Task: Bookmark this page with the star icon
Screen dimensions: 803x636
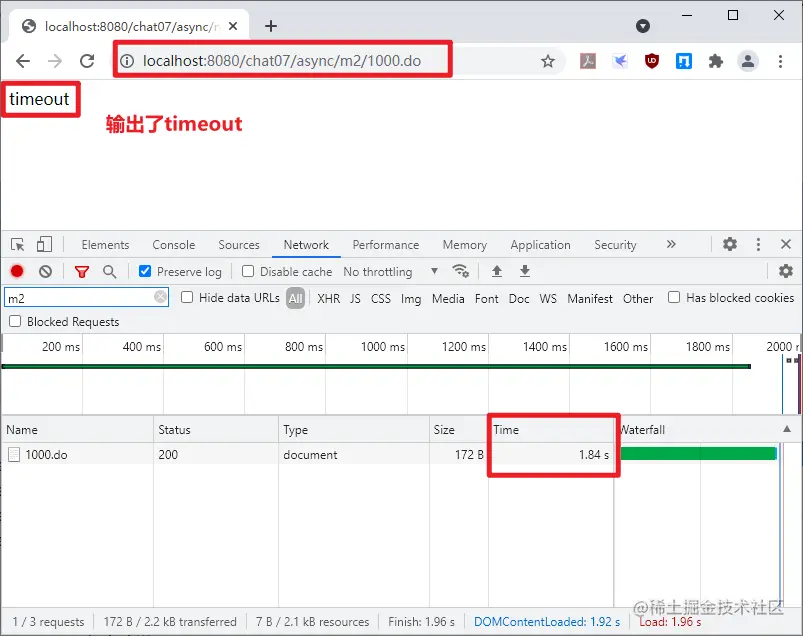Action: pos(548,61)
